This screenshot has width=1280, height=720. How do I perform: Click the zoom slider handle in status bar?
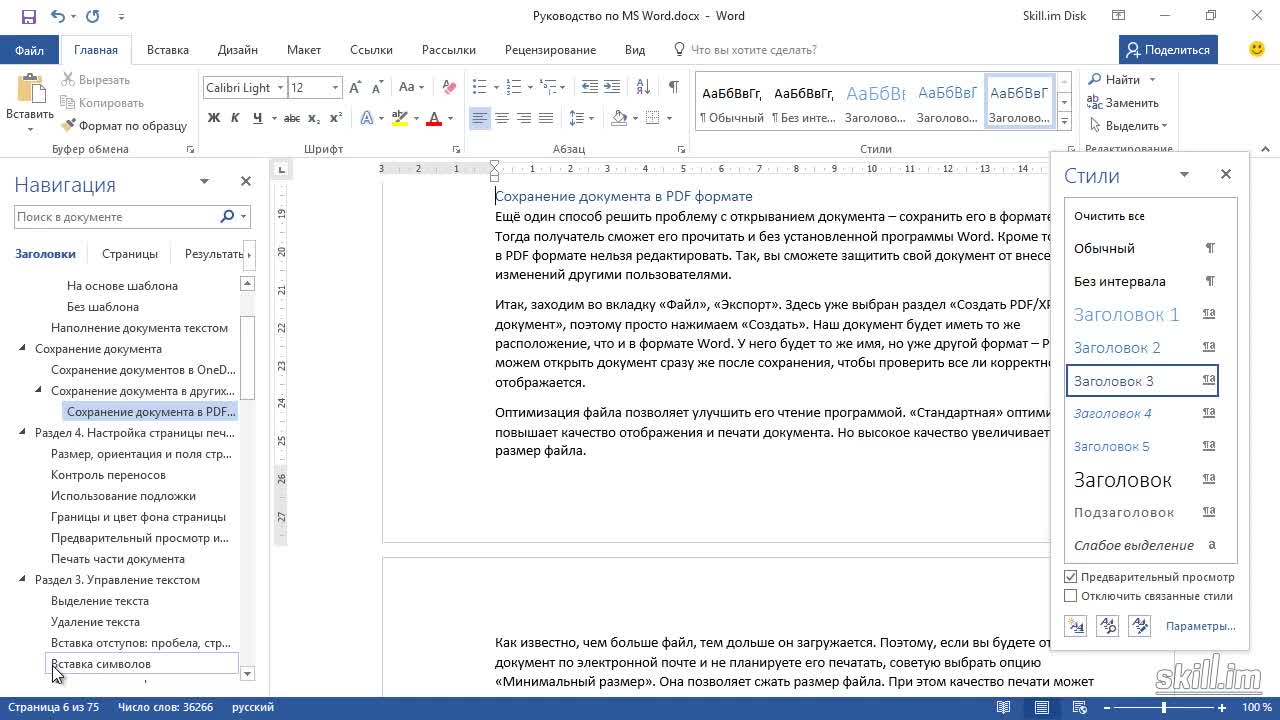(1163, 708)
